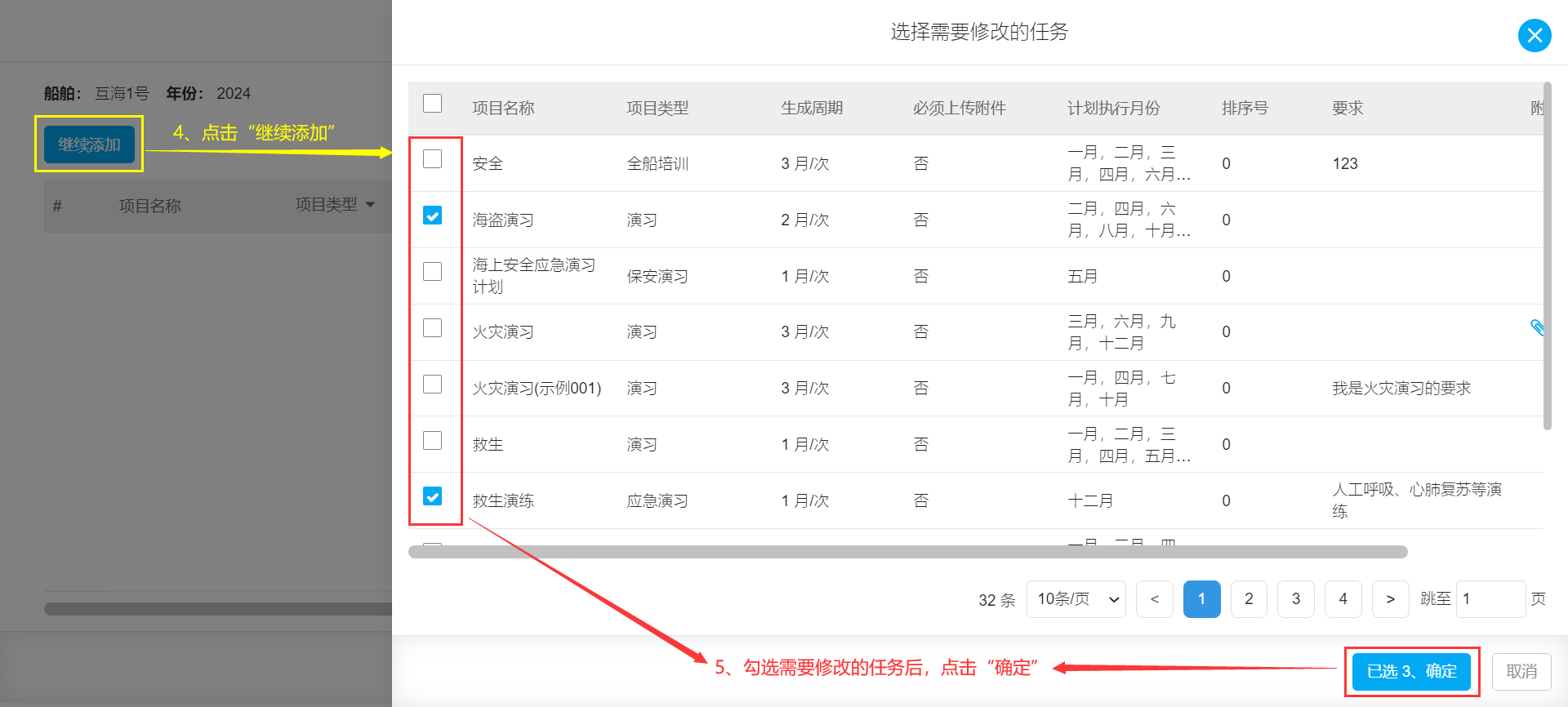Click the 海盗演习 project name cell
This screenshot has width=1568, height=707.
click(503, 220)
